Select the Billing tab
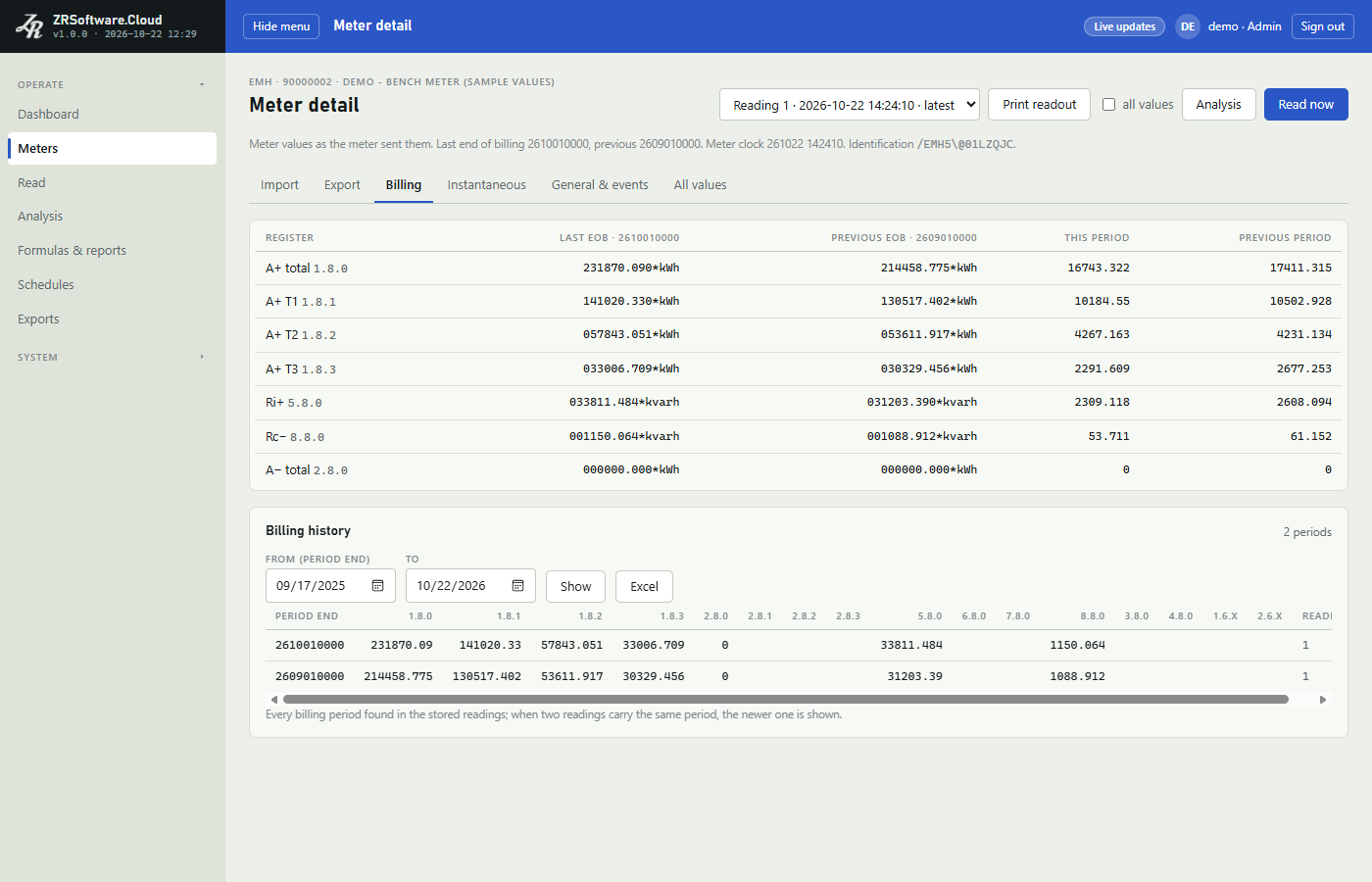1372x882 pixels. 404,185
